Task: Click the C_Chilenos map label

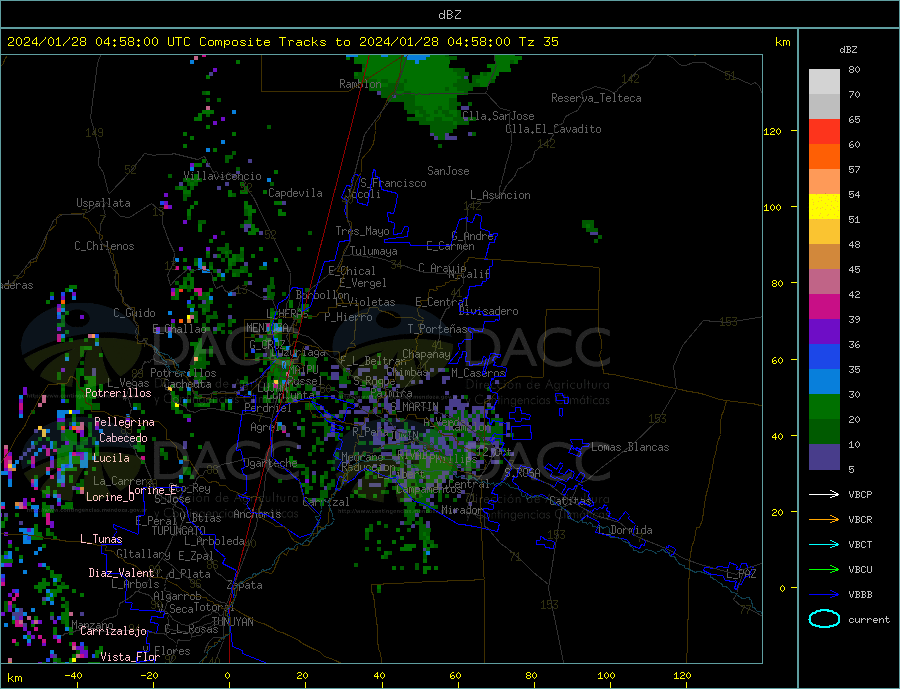Action: point(104,246)
